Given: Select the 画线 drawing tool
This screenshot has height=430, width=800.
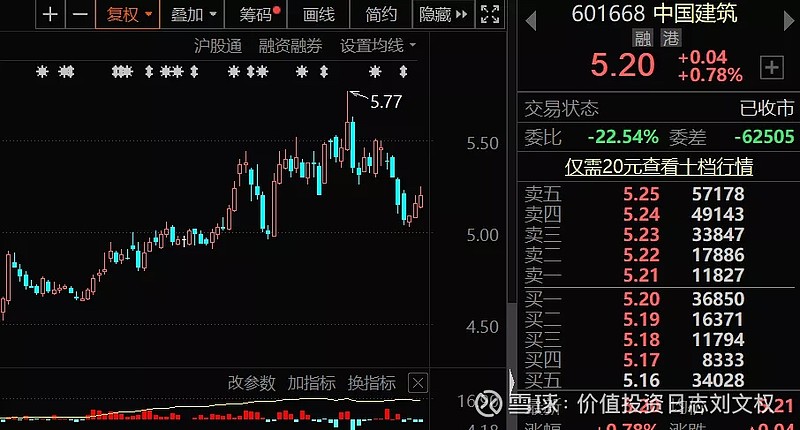Looking at the screenshot, I should pyautogui.click(x=318, y=14).
